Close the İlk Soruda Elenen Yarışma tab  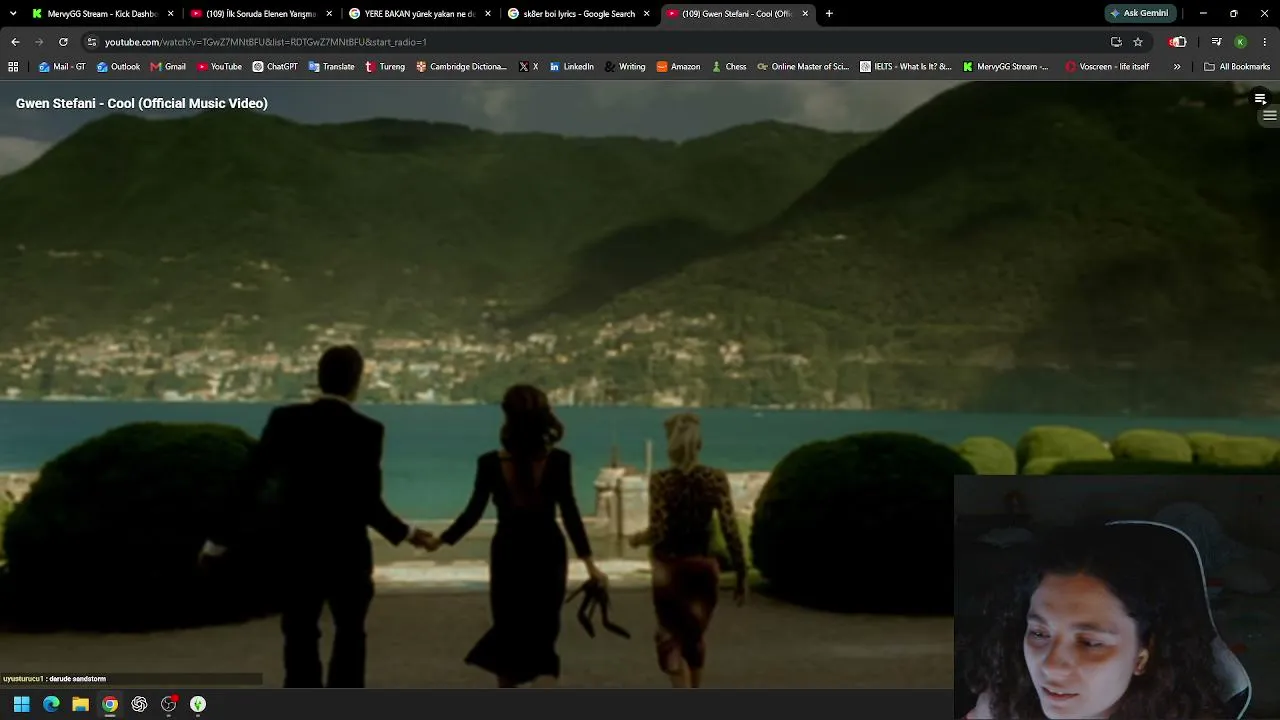(x=329, y=14)
